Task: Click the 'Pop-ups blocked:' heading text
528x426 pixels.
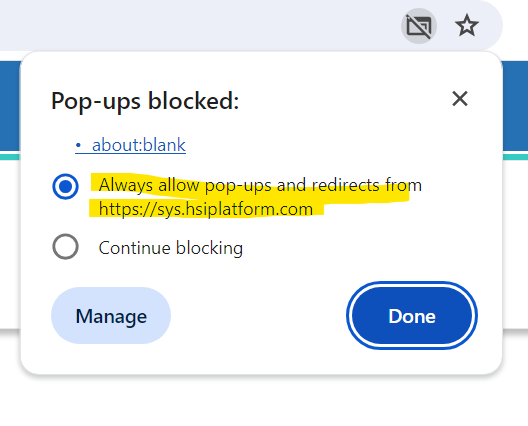Action: [145, 101]
